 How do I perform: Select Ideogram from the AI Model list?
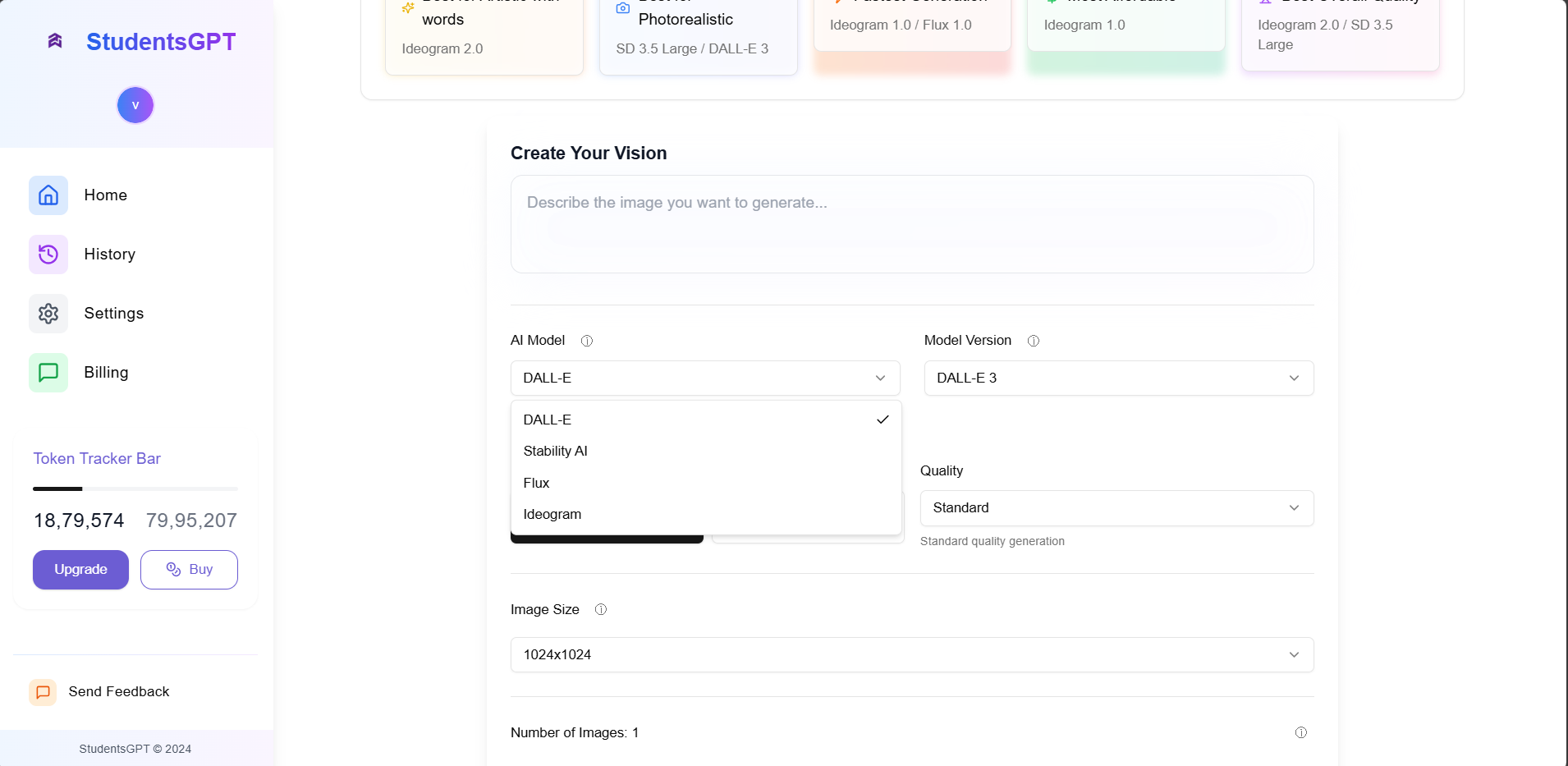point(706,514)
